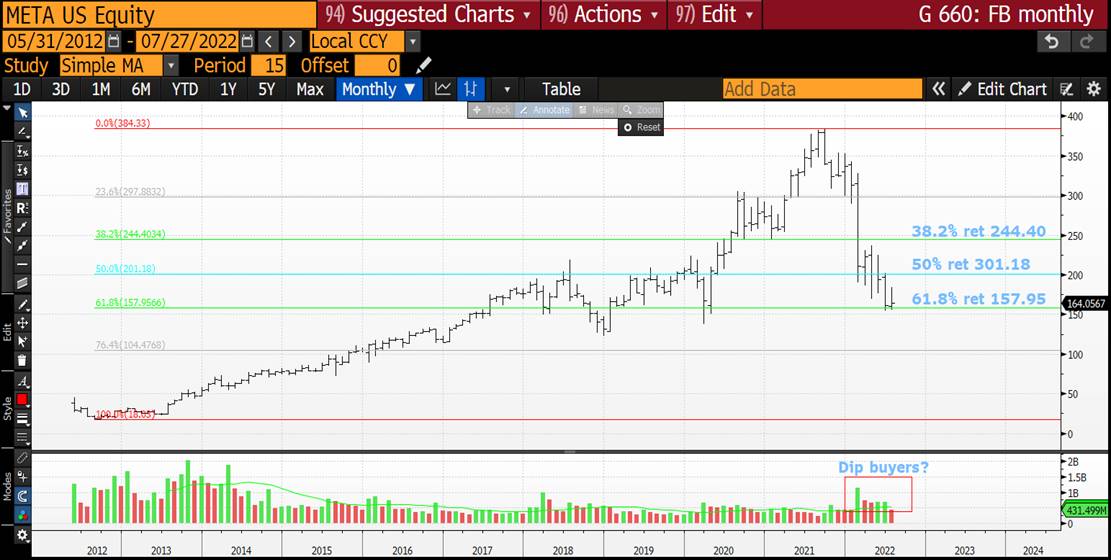Switch to line chart type
The width and height of the screenshot is (1111, 560).
(443, 89)
